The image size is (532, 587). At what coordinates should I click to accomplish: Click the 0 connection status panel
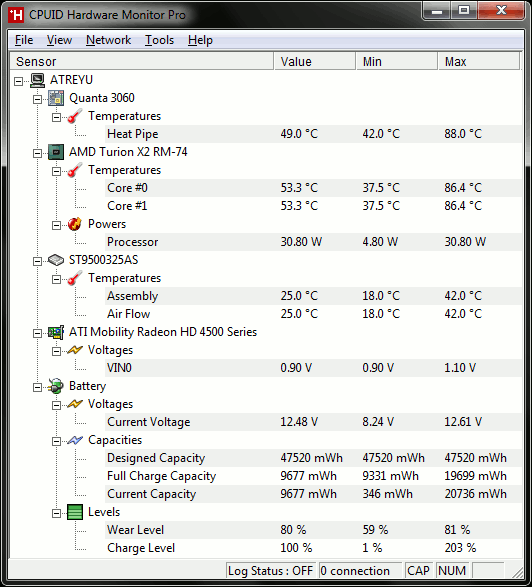360,571
